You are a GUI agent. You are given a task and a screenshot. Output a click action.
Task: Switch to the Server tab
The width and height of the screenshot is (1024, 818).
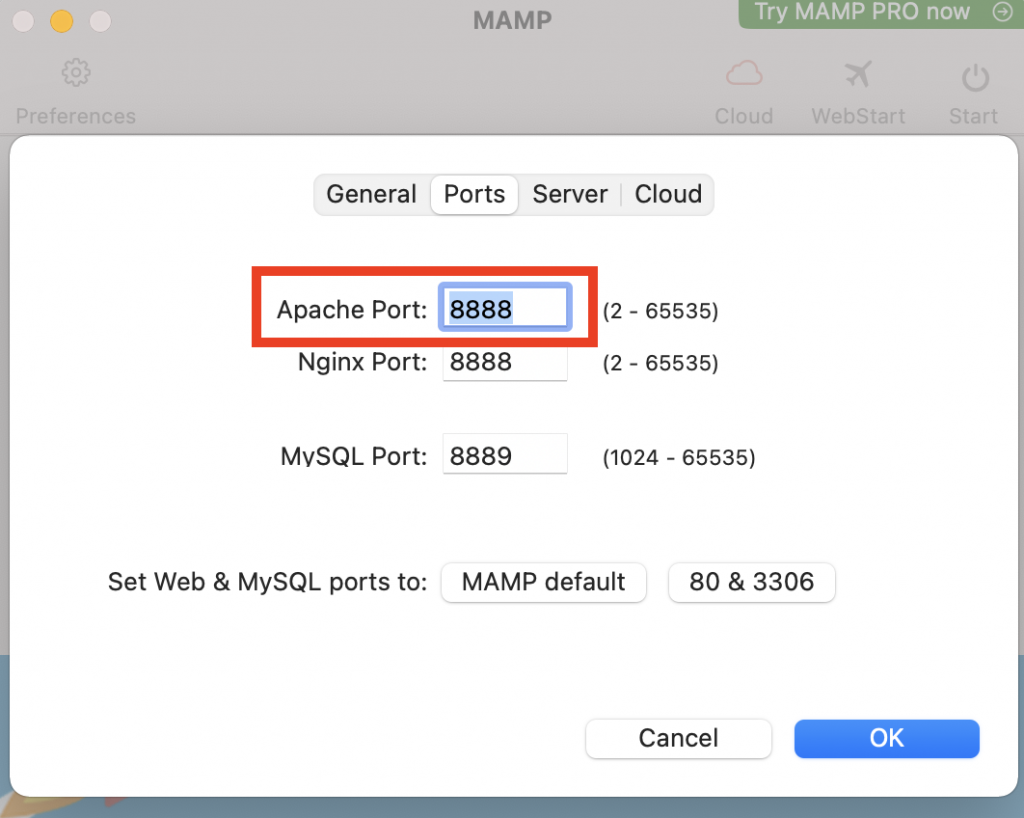click(569, 194)
